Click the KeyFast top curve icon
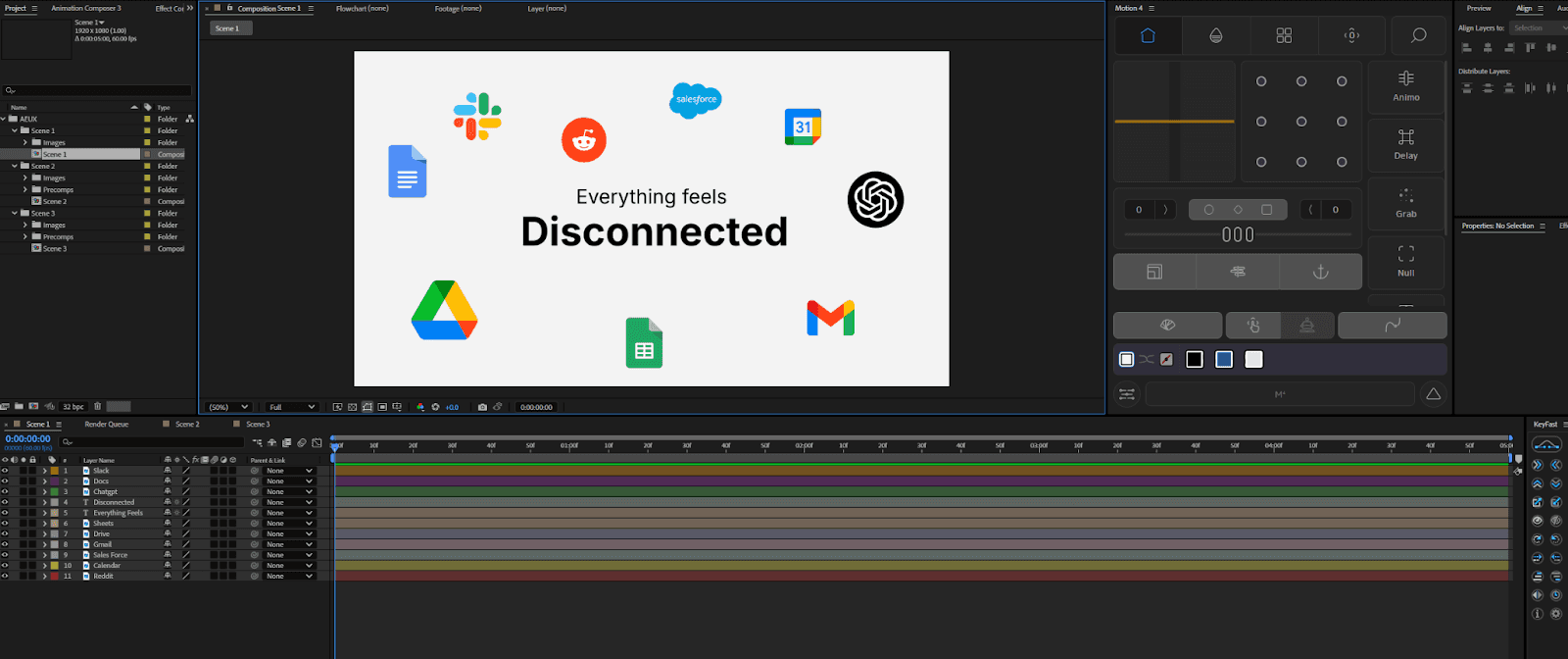The width and height of the screenshot is (1568, 659). (1545, 445)
